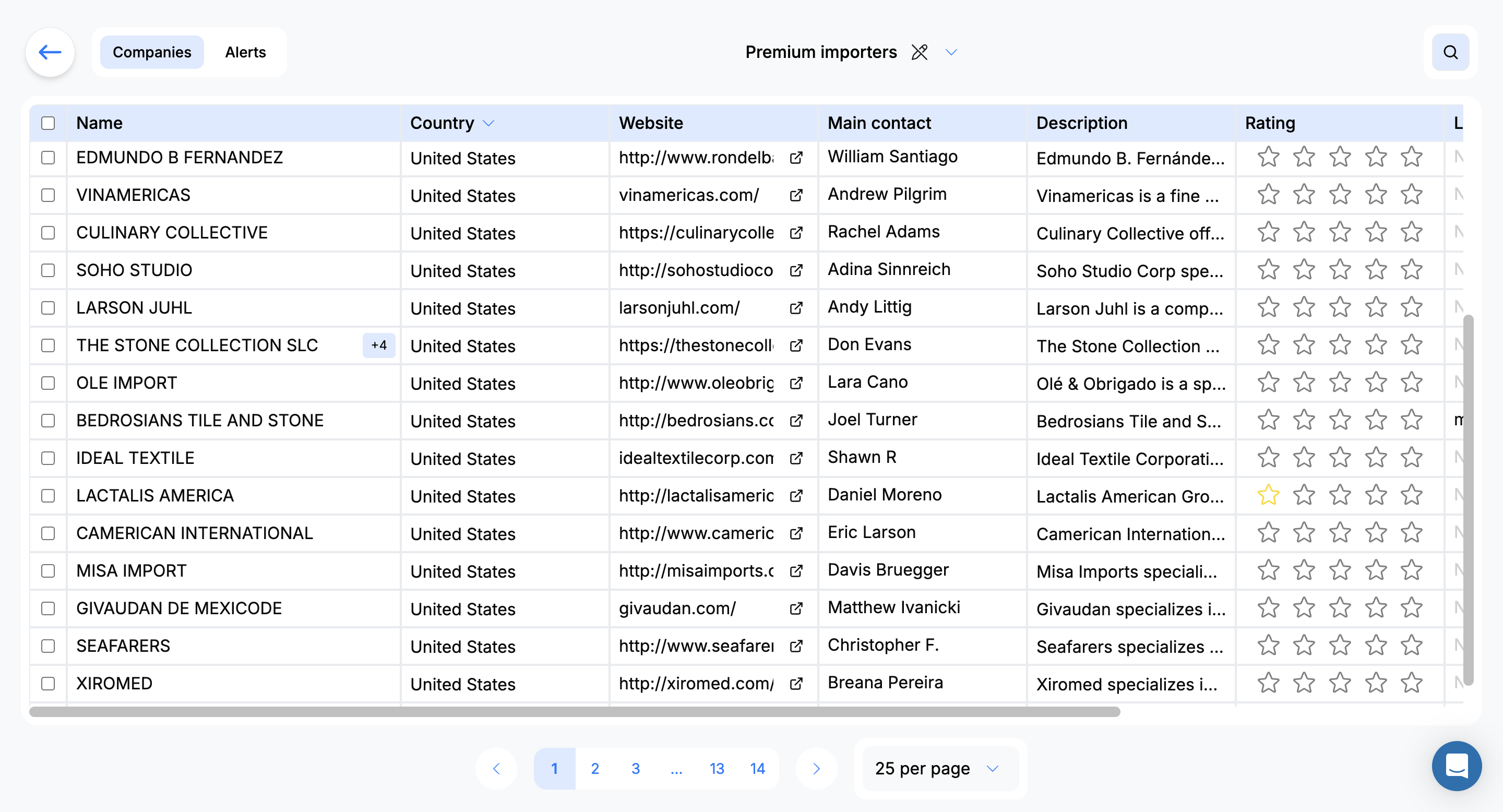Click the unpin icon beside Premium importers
The image size is (1503, 812).
pos(920,52)
